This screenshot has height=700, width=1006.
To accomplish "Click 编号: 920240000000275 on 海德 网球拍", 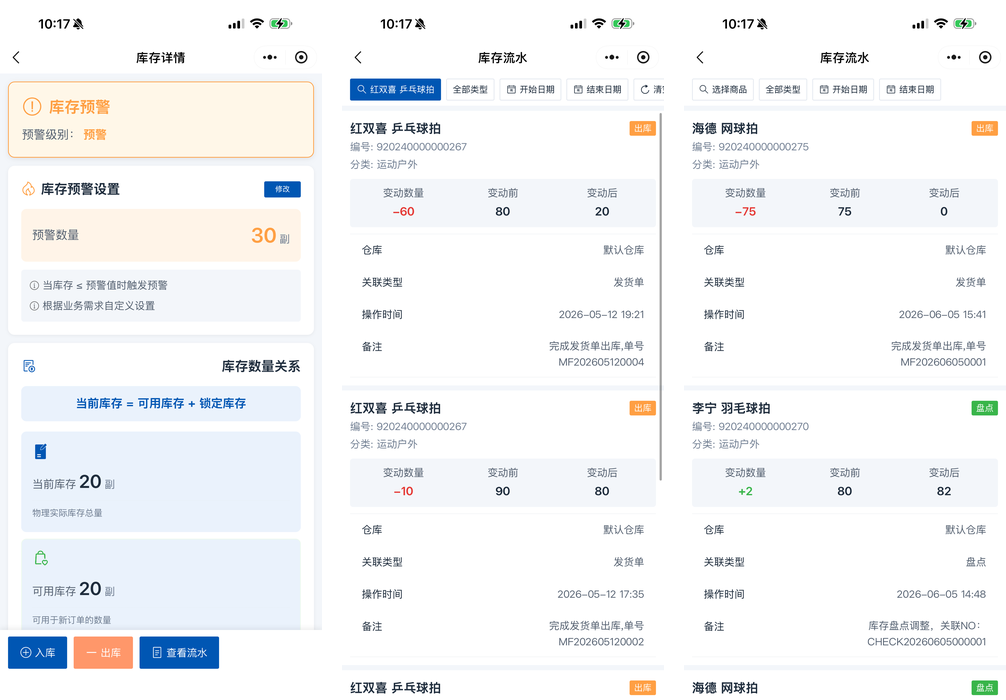I will click(751, 147).
